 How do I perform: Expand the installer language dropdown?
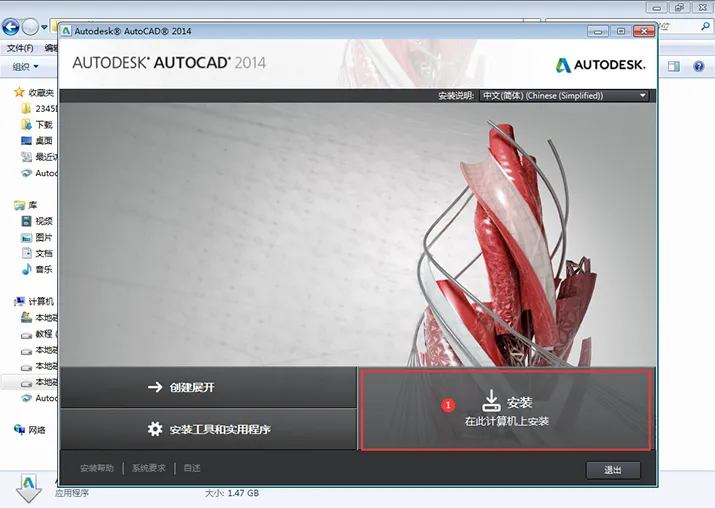click(564, 96)
